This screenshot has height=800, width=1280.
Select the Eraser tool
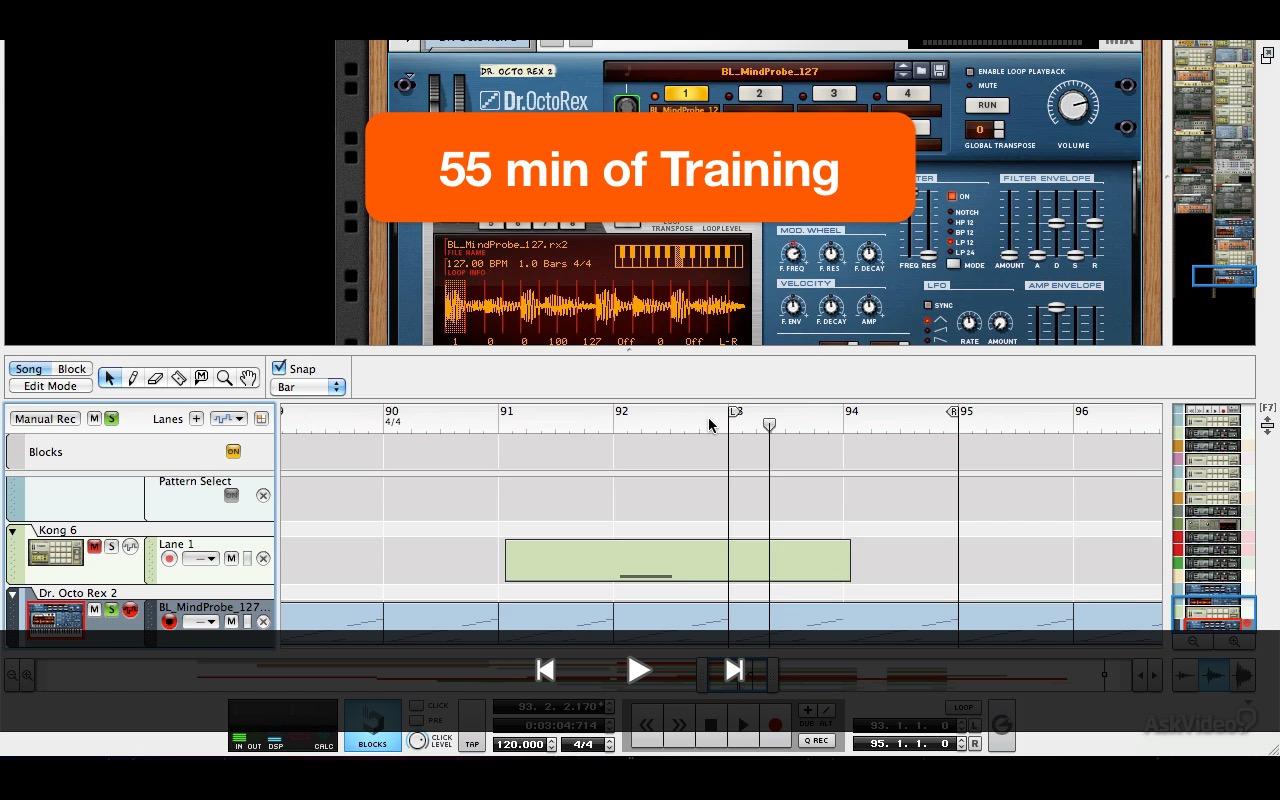(155, 378)
